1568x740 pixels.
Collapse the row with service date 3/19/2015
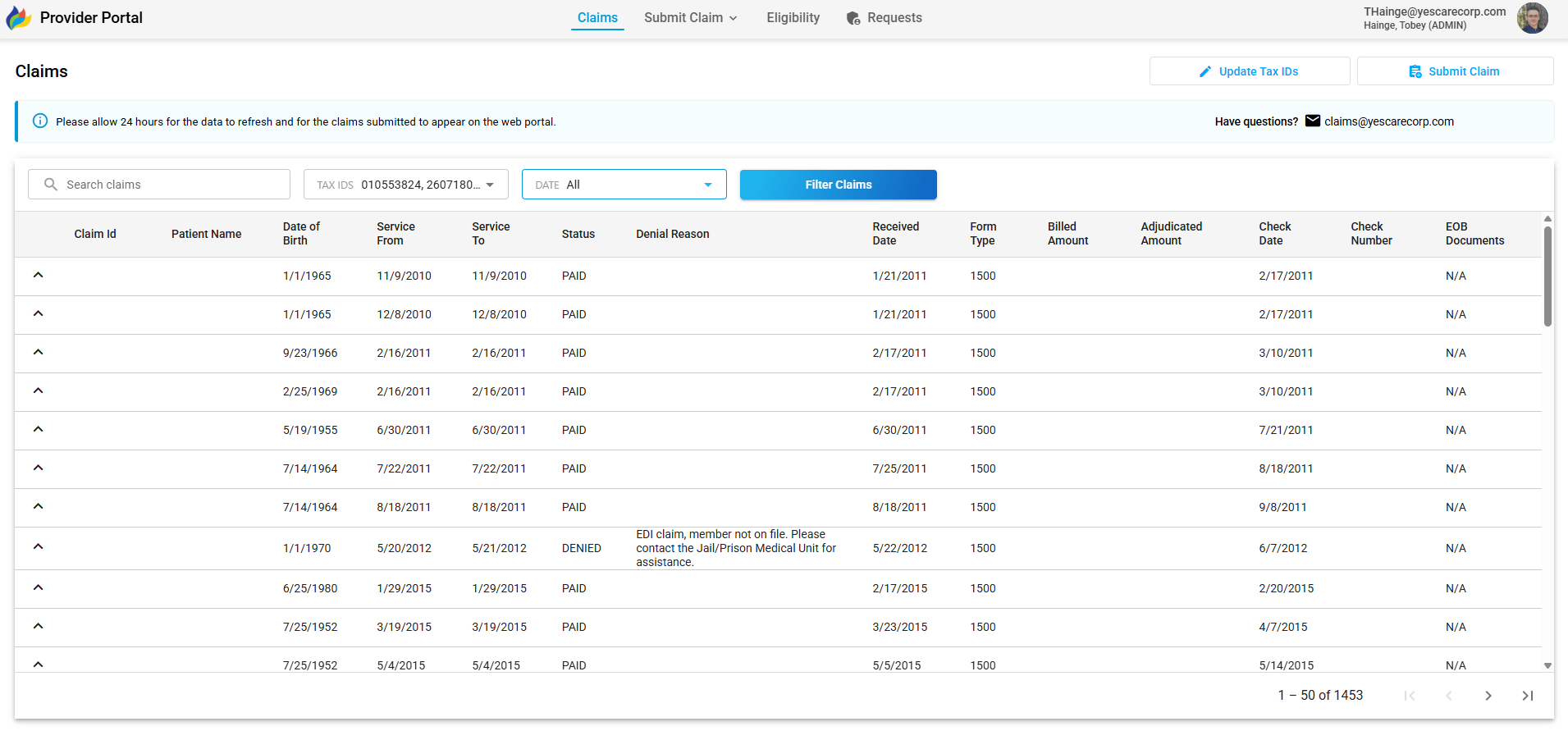tap(38, 626)
